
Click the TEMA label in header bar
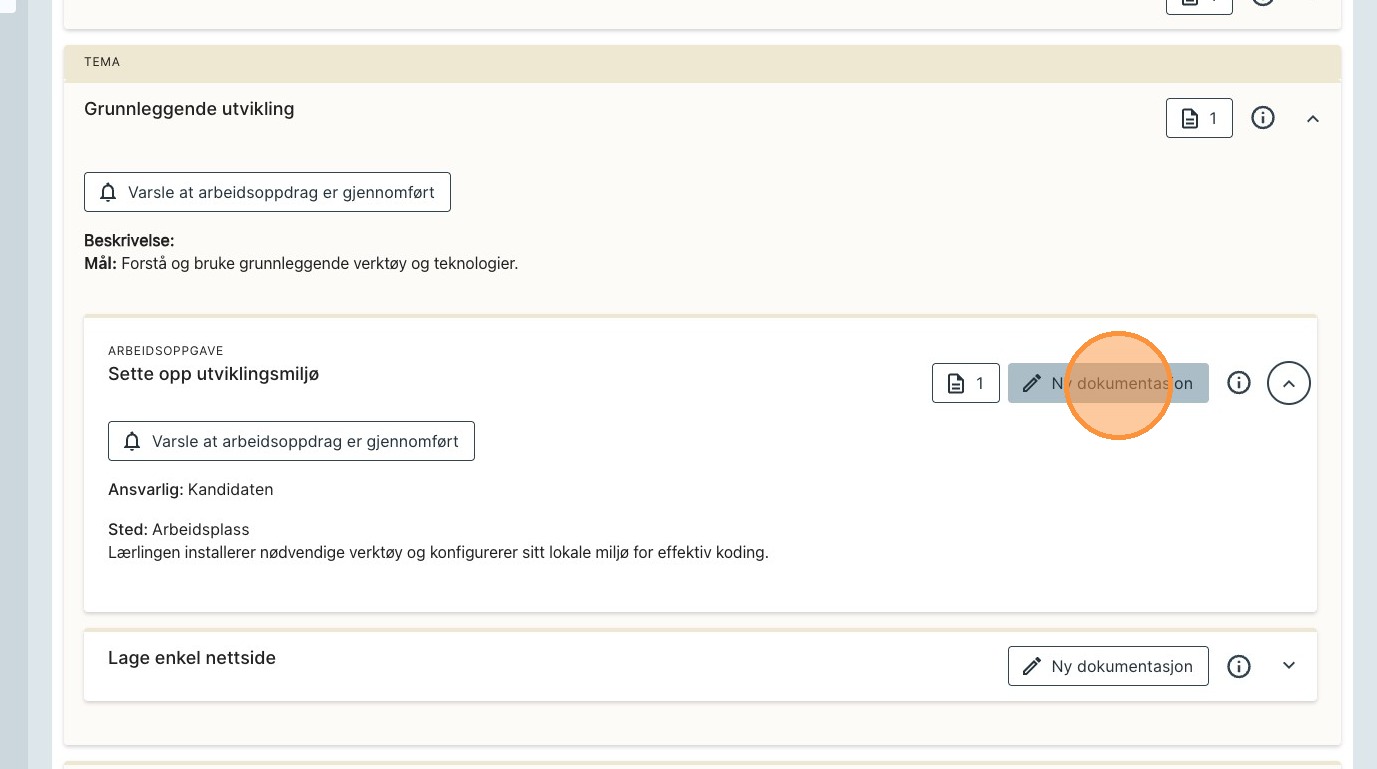click(102, 62)
